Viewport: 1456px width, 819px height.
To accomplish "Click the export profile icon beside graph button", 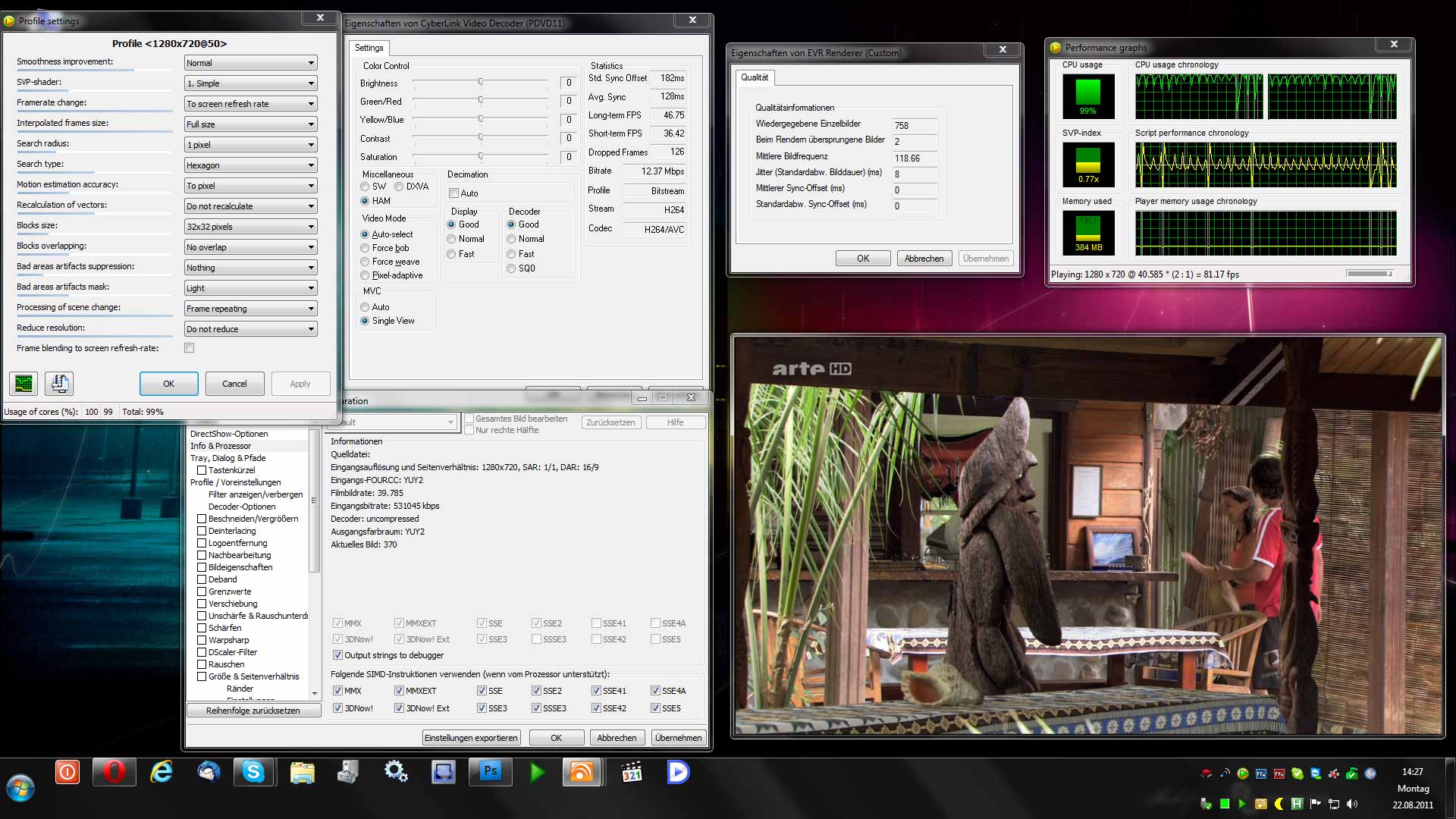I will (x=59, y=384).
